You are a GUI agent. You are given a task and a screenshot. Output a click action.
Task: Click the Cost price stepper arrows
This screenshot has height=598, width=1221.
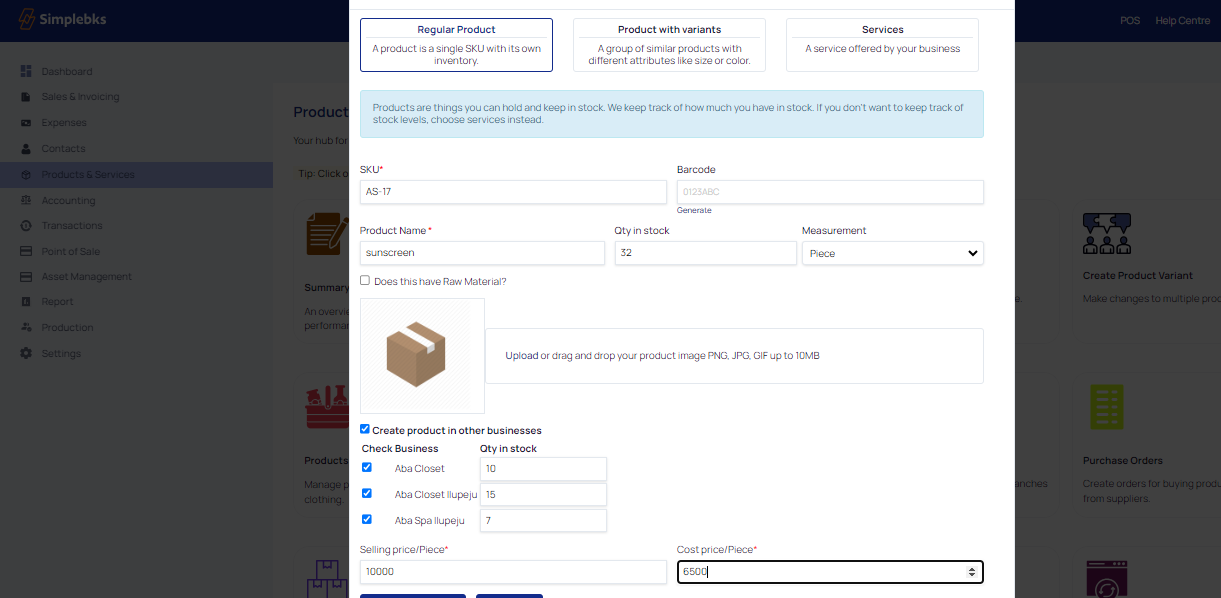pos(972,572)
